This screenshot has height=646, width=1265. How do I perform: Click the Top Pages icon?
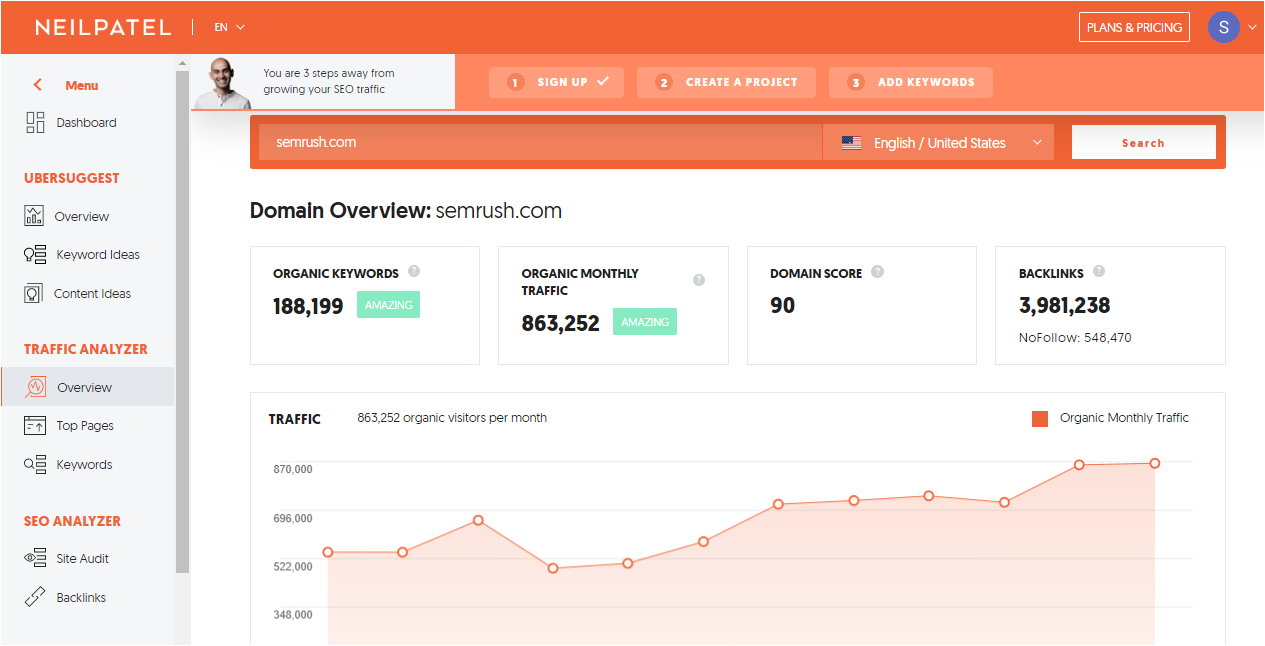pyautogui.click(x=35, y=426)
